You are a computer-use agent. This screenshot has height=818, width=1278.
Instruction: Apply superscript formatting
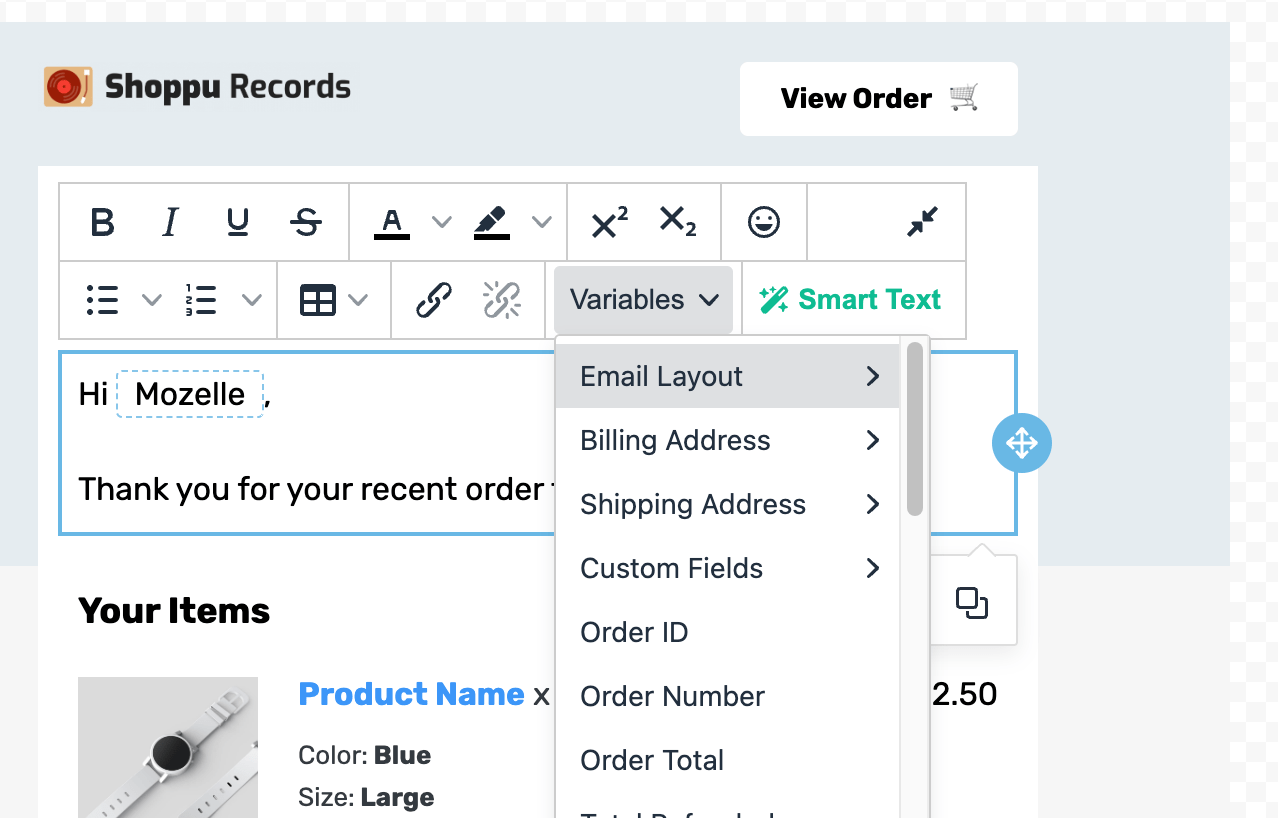tap(606, 222)
